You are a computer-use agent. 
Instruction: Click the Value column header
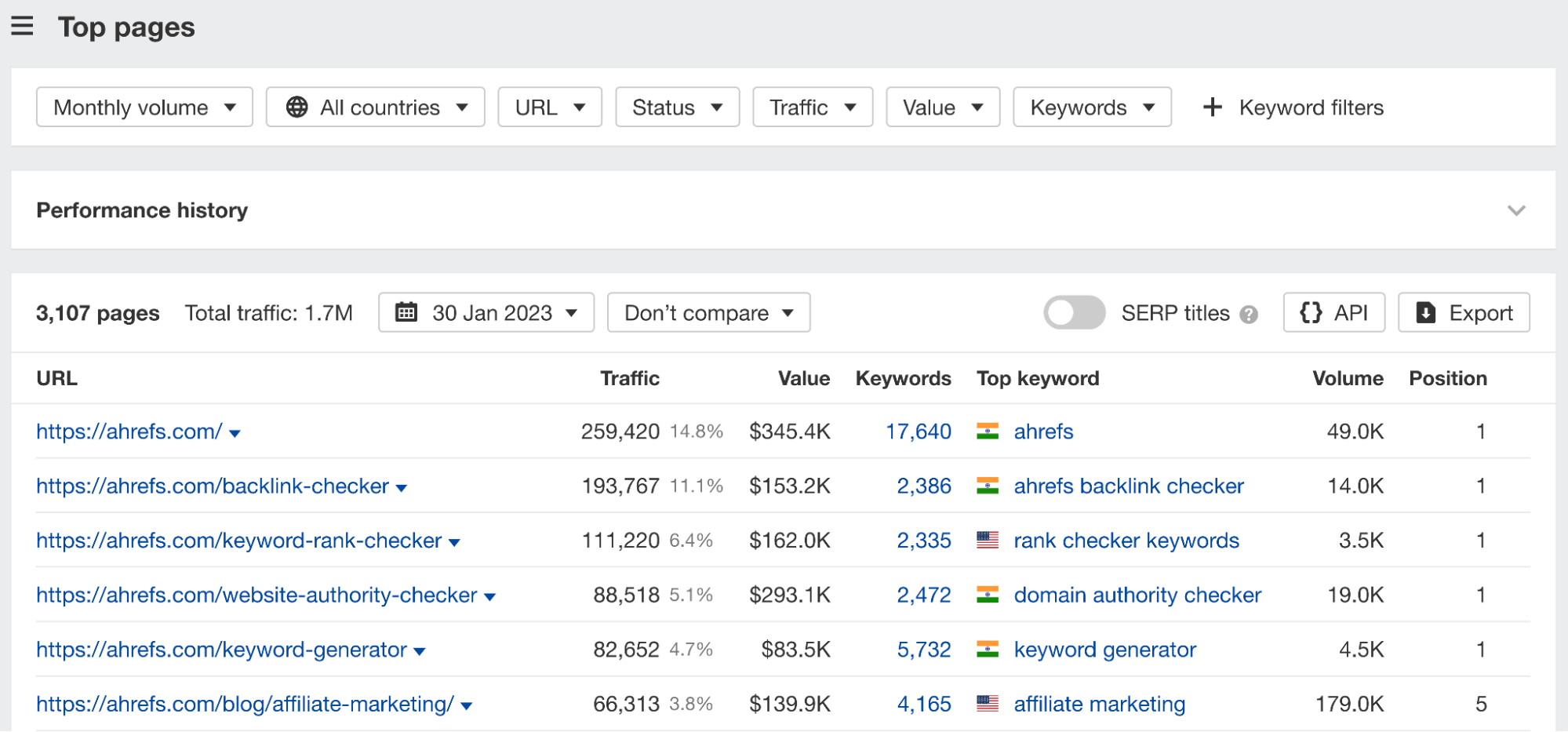pyautogui.click(x=804, y=378)
